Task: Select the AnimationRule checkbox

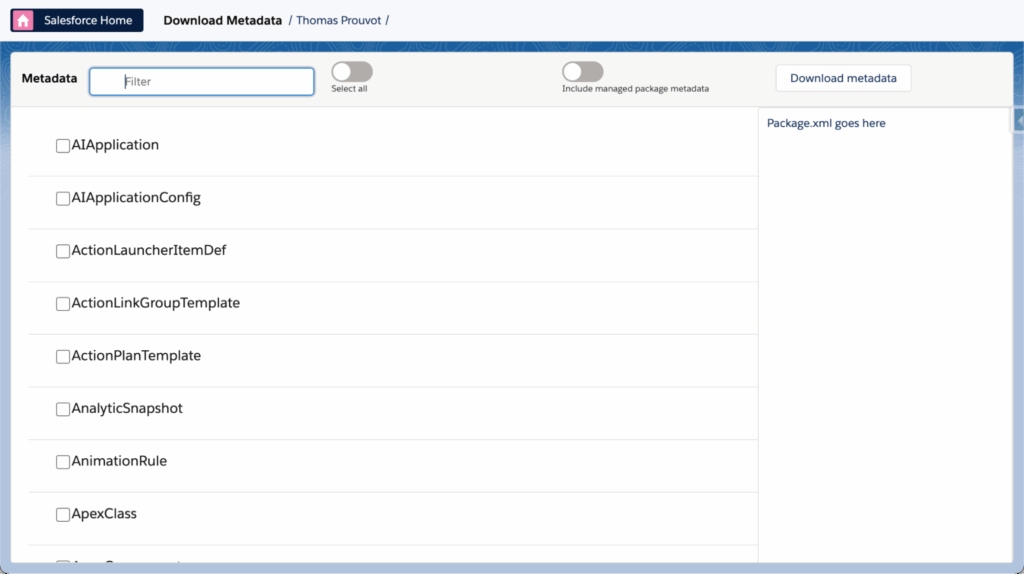Action: pyautogui.click(x=63, y=462)
